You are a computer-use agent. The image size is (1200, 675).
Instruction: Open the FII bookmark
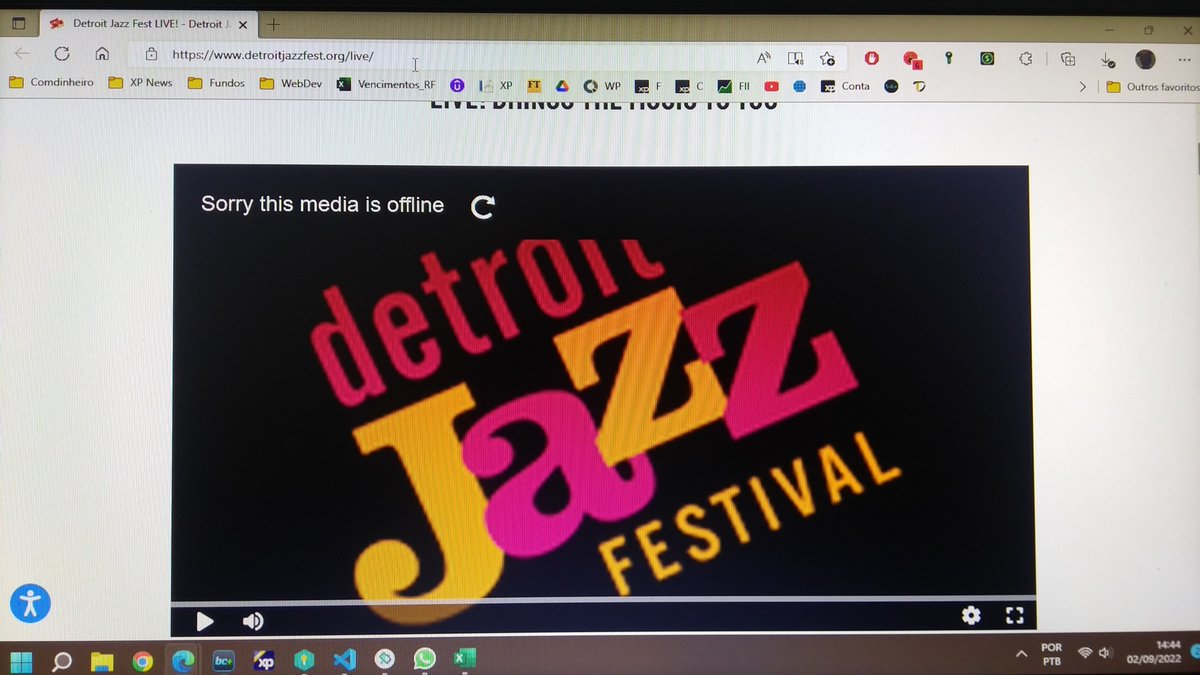734,87
